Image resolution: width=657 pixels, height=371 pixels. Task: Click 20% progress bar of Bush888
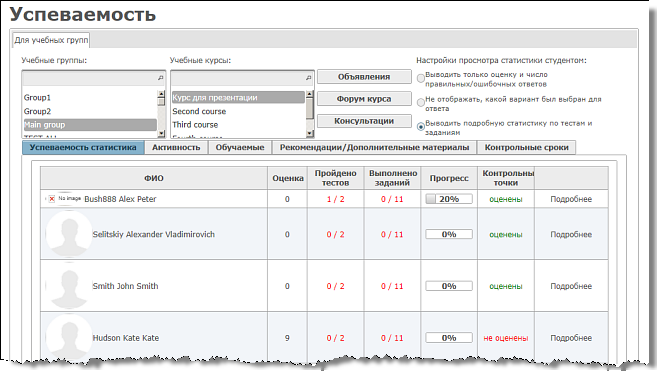(449, 199)
